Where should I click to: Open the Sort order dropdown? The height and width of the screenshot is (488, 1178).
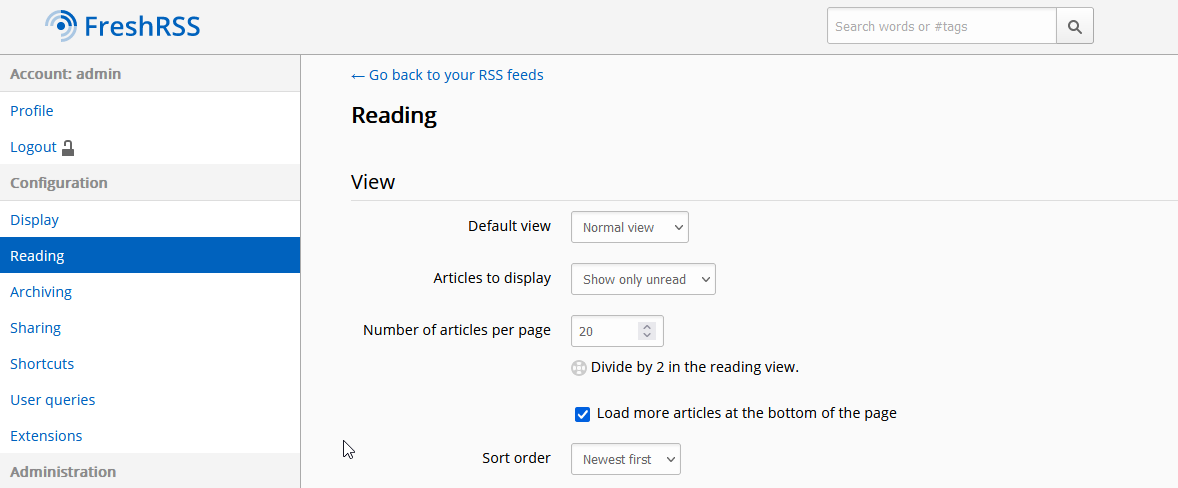(x=625, y=460)
